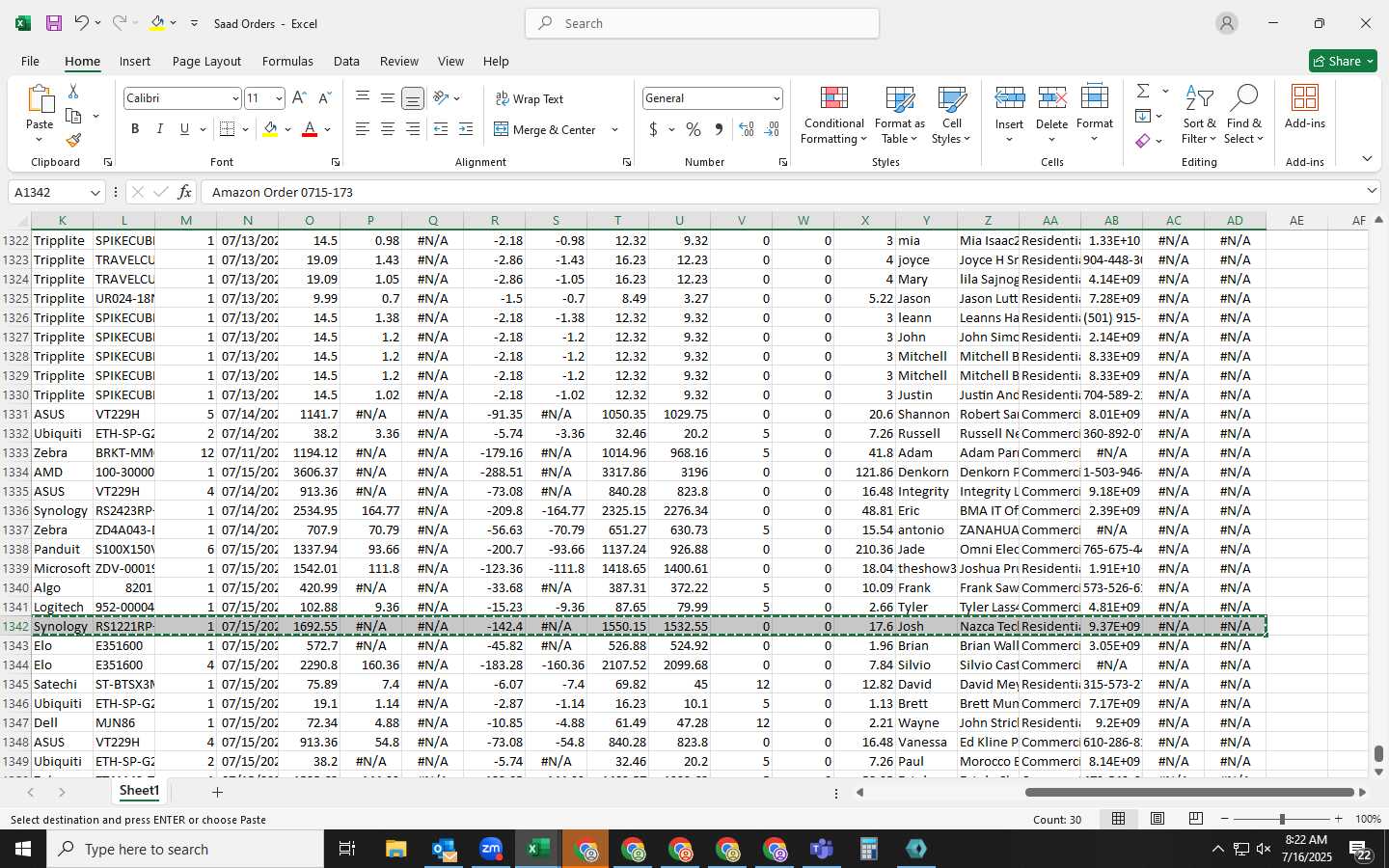The width and height of the screenshot is (1389, 868).
Task: Open the number format dropdown showing General
Action: pyautogui.click(x=776, y=98)
